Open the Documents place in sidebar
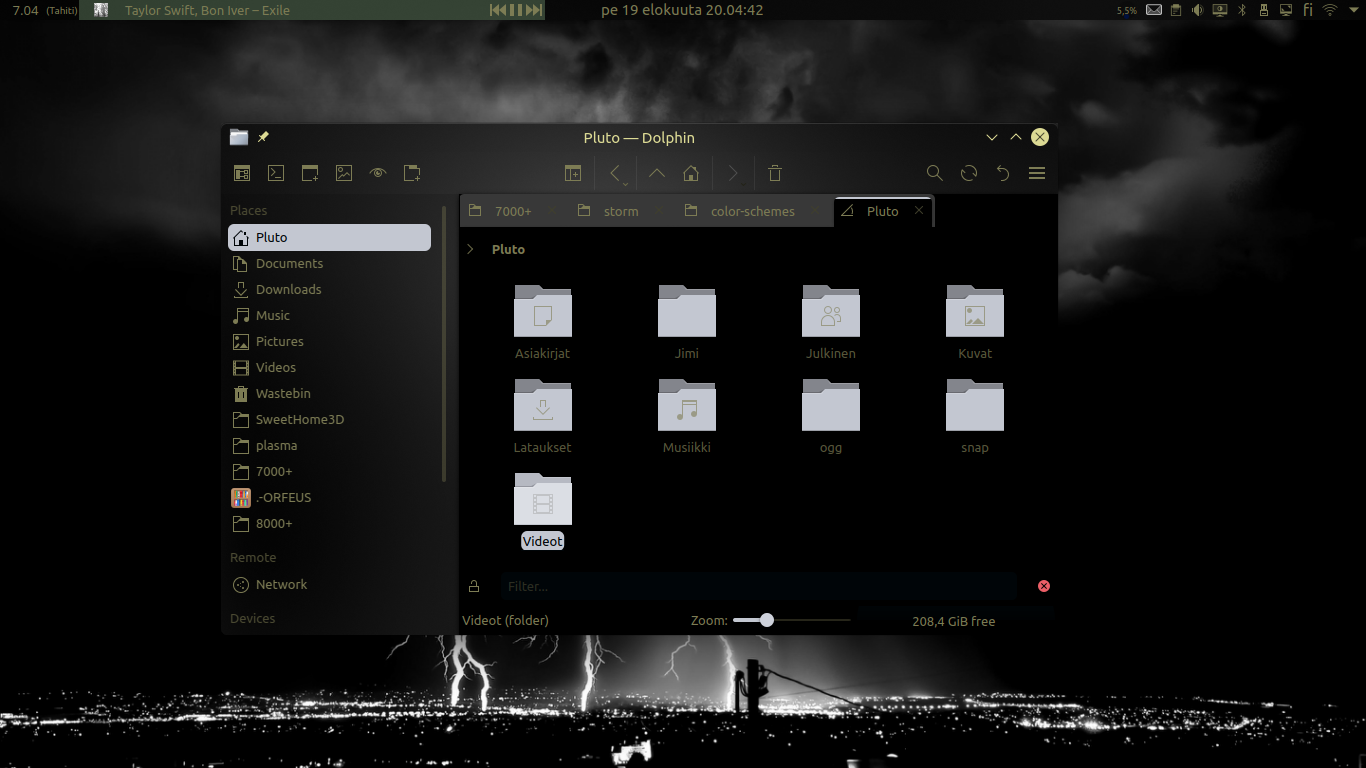Screen dimensions: 1366x768 tap(289, 263)
